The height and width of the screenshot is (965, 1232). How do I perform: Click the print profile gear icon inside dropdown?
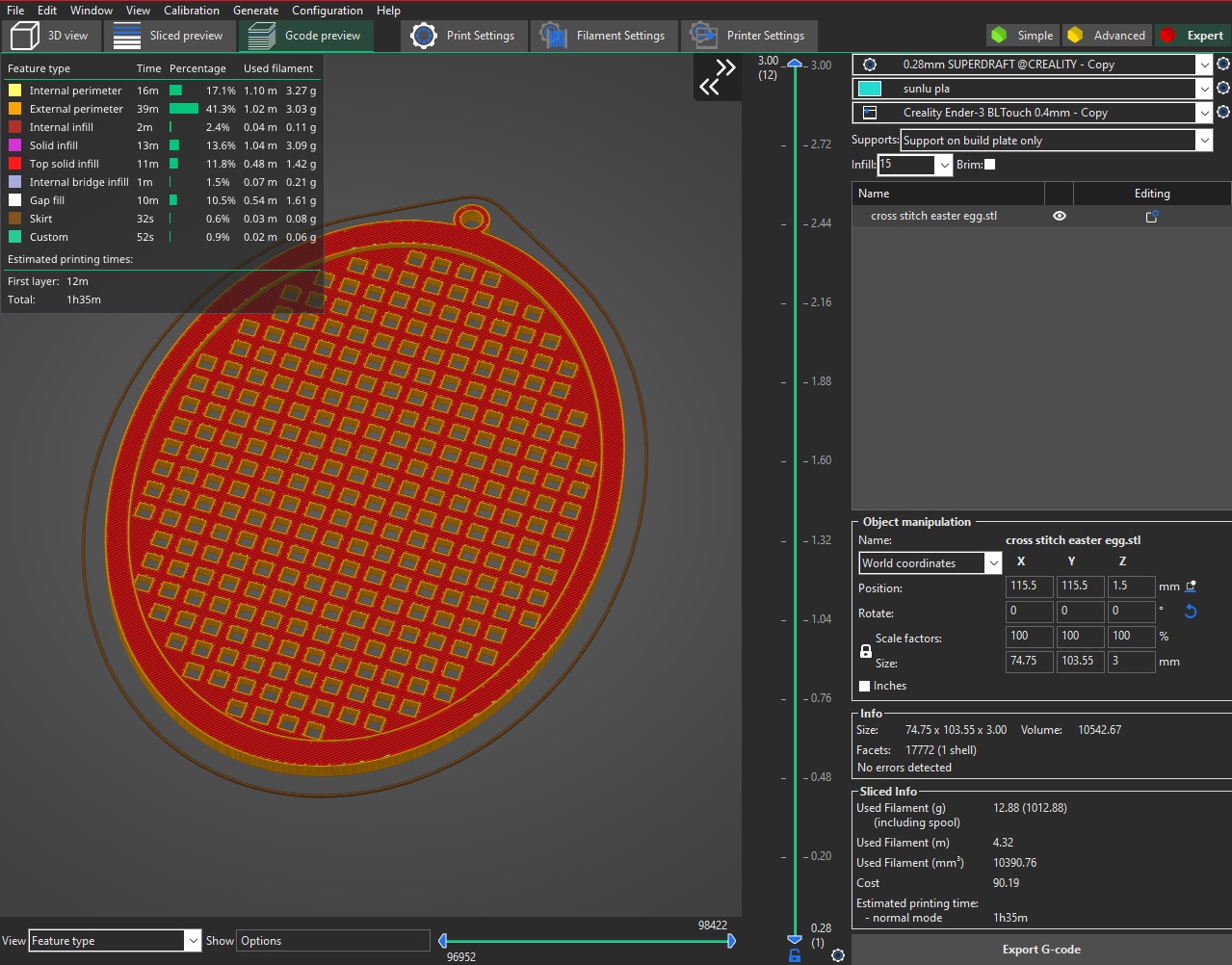[870, 65]
